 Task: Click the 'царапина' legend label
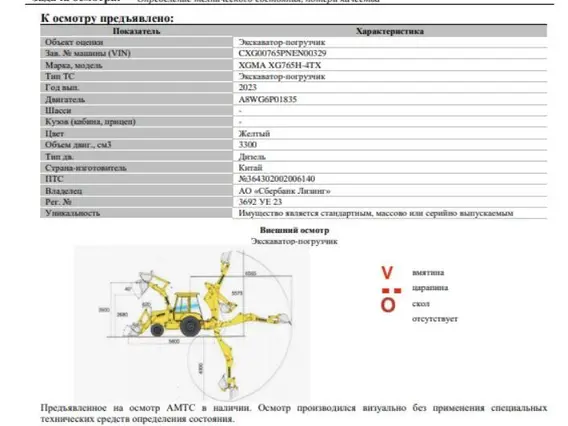point(430,288)
